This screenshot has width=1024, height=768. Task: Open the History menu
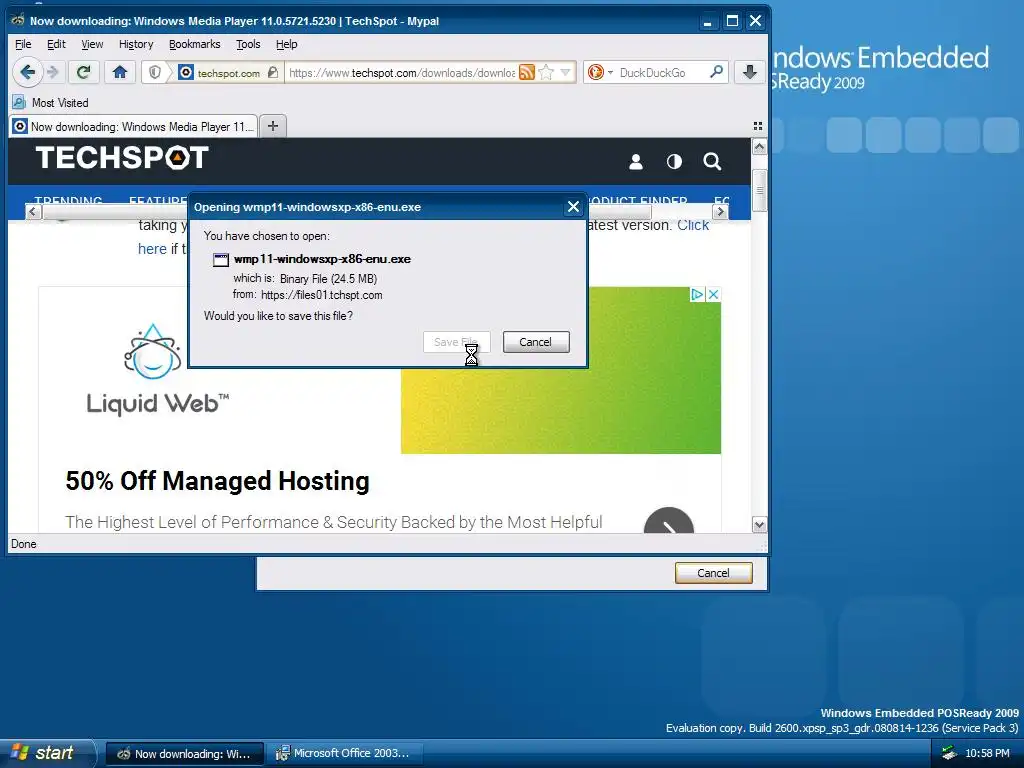tap(136, 44)
